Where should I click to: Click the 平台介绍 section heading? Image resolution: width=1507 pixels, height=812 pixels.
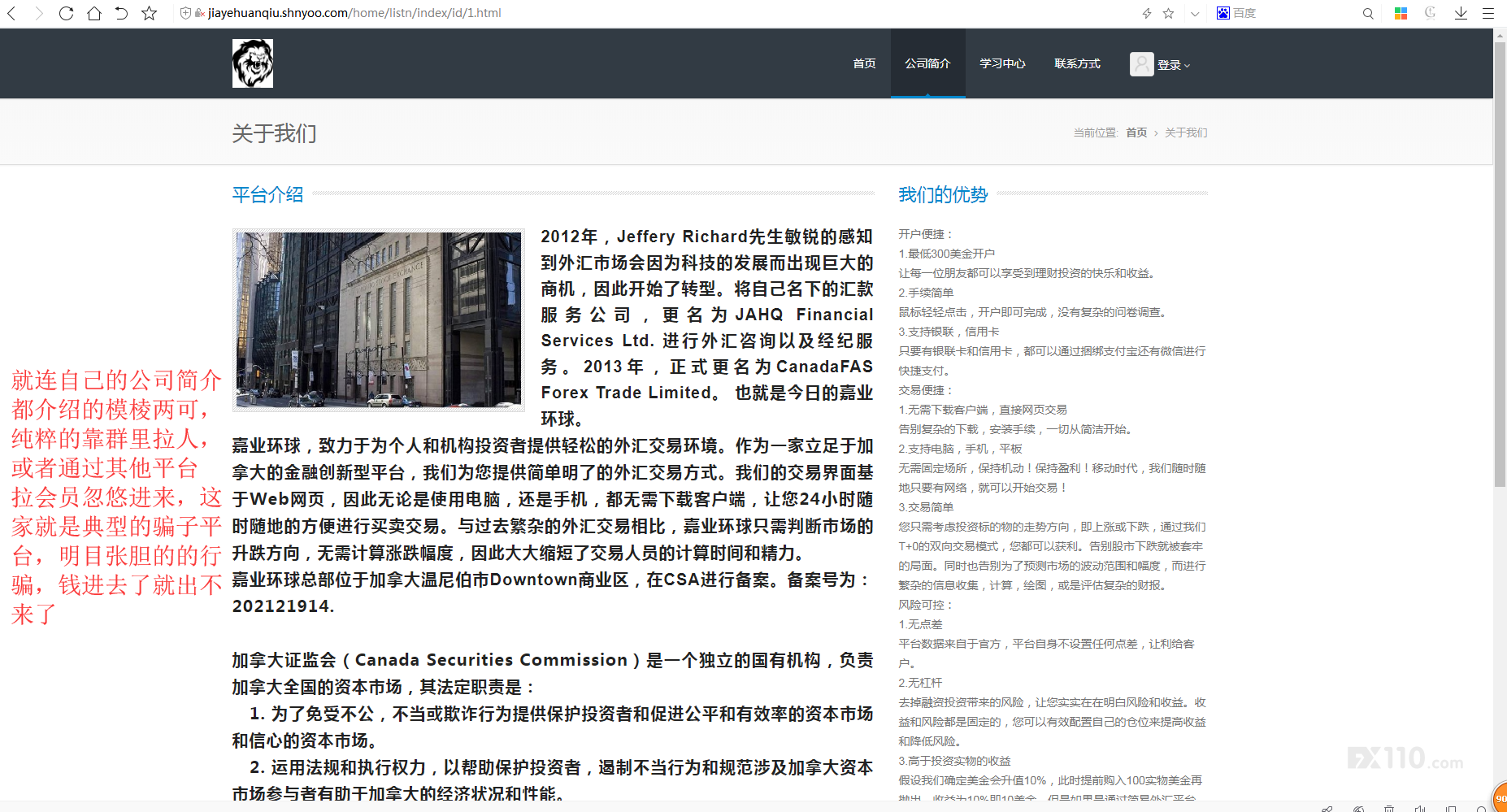pos(267,194)
